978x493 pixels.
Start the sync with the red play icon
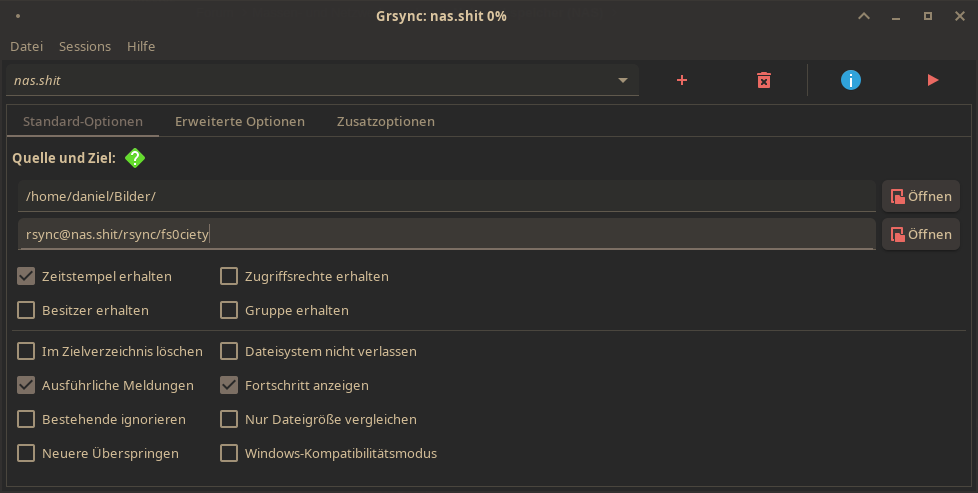pos(933,80)
